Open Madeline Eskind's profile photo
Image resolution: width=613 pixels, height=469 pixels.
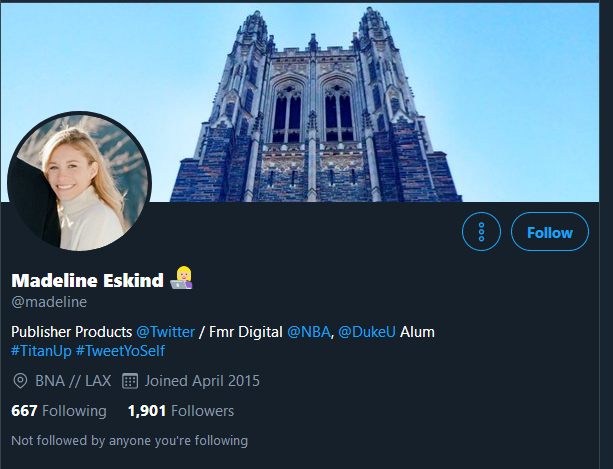79,181
